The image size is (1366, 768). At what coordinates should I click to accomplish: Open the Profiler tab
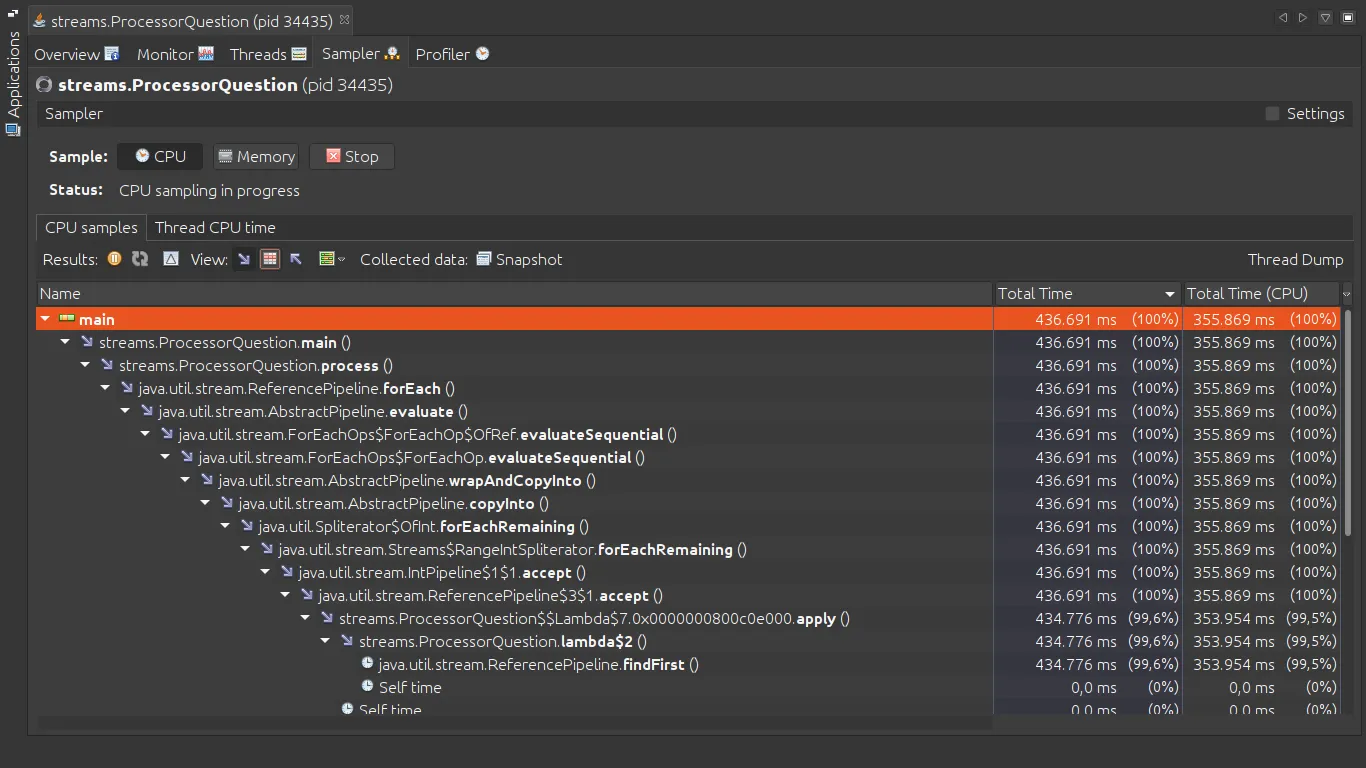[x=453, y=54]
